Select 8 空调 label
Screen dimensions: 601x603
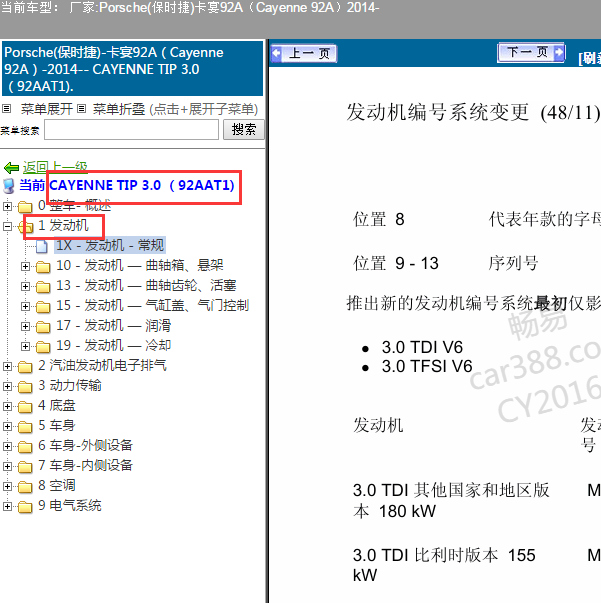pos(57,485)
